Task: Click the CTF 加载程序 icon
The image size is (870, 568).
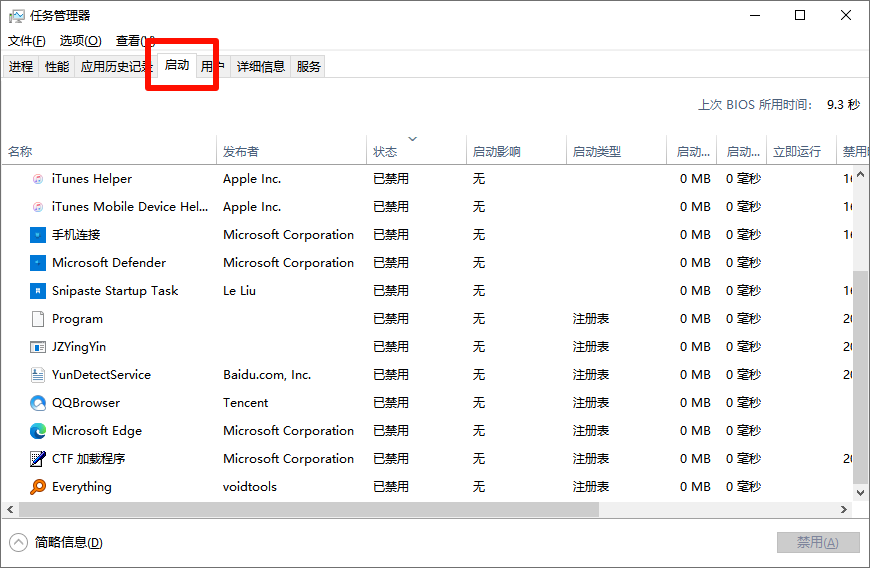Action: coord(38,459)
